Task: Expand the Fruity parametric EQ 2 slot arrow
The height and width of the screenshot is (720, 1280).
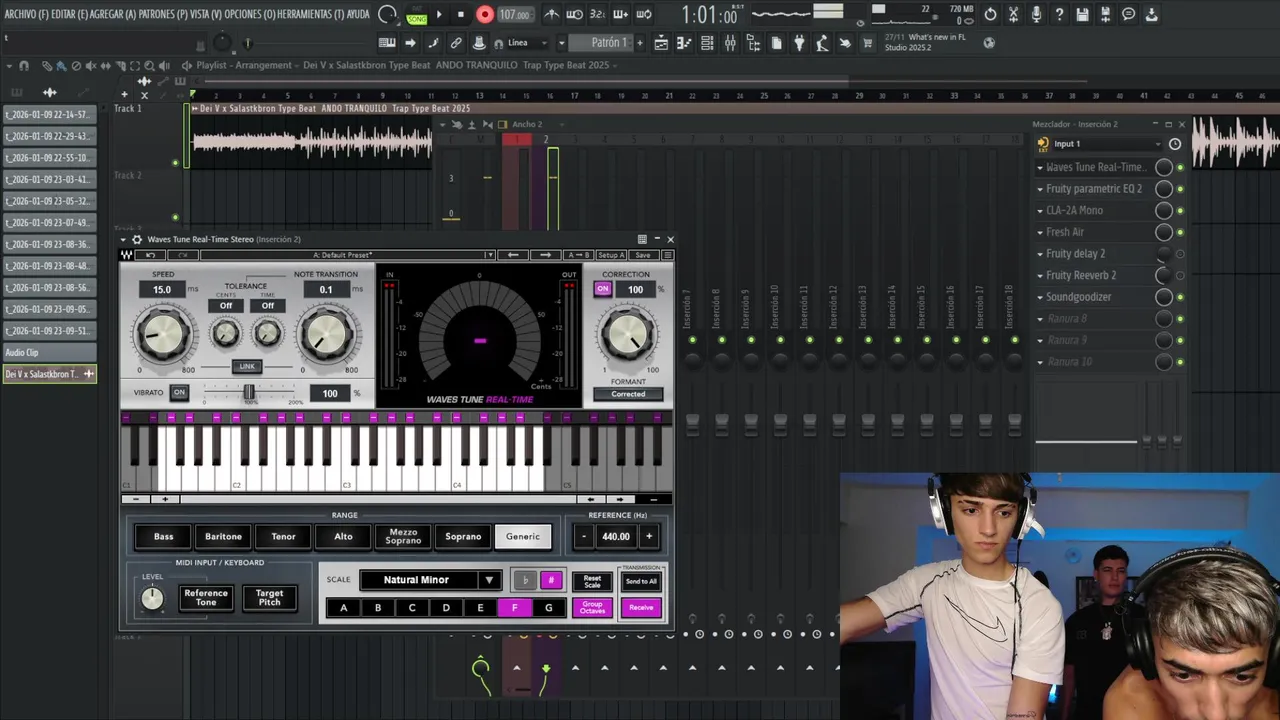Action: (x=1040, y=189)
